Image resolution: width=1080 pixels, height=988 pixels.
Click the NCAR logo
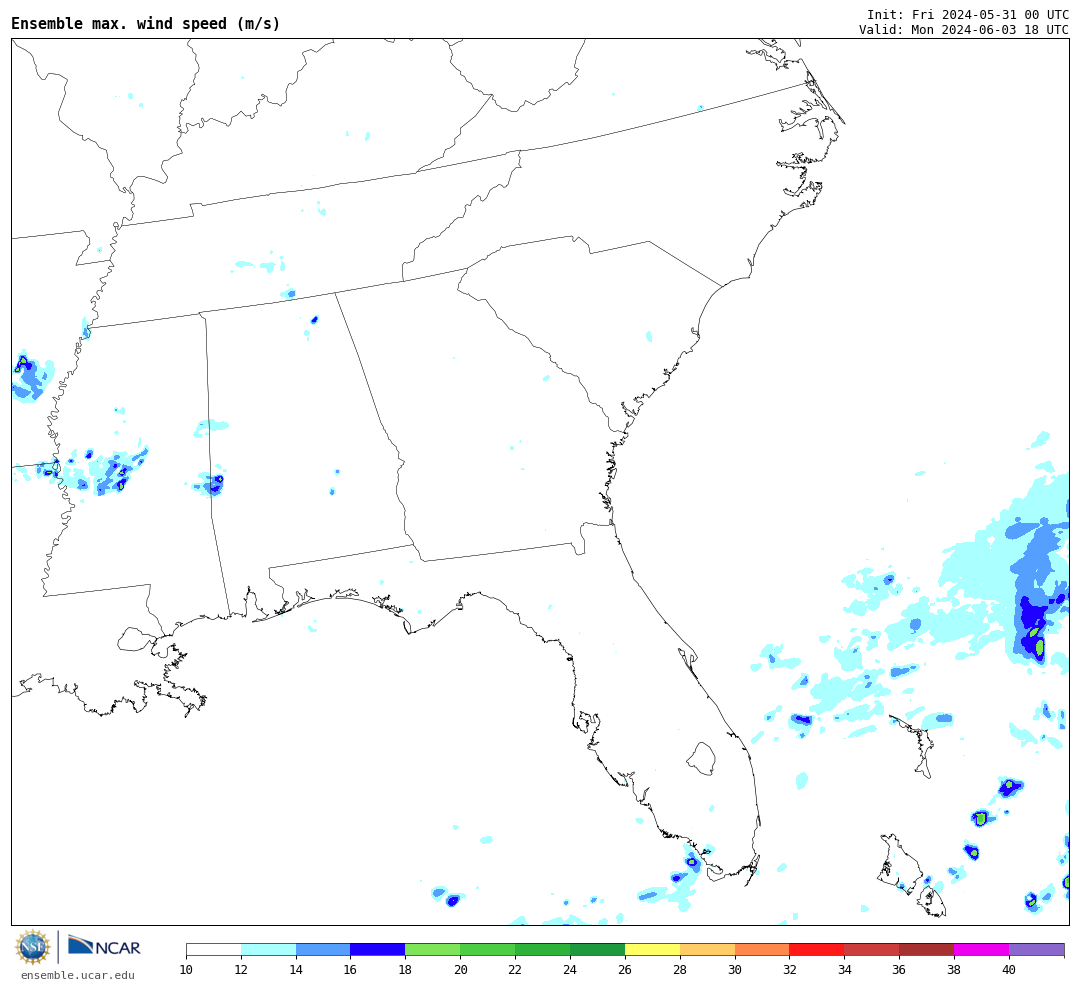coord(104,946)
